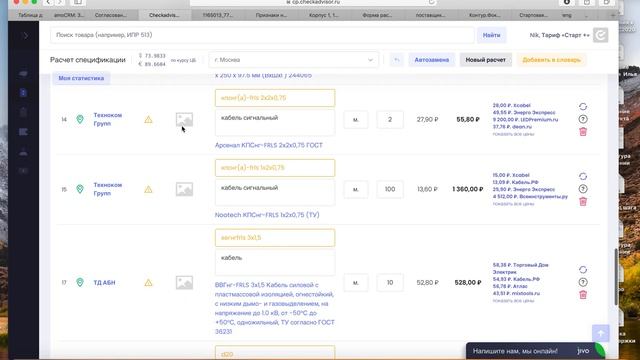Focus the product search field

tap(262, 35)
